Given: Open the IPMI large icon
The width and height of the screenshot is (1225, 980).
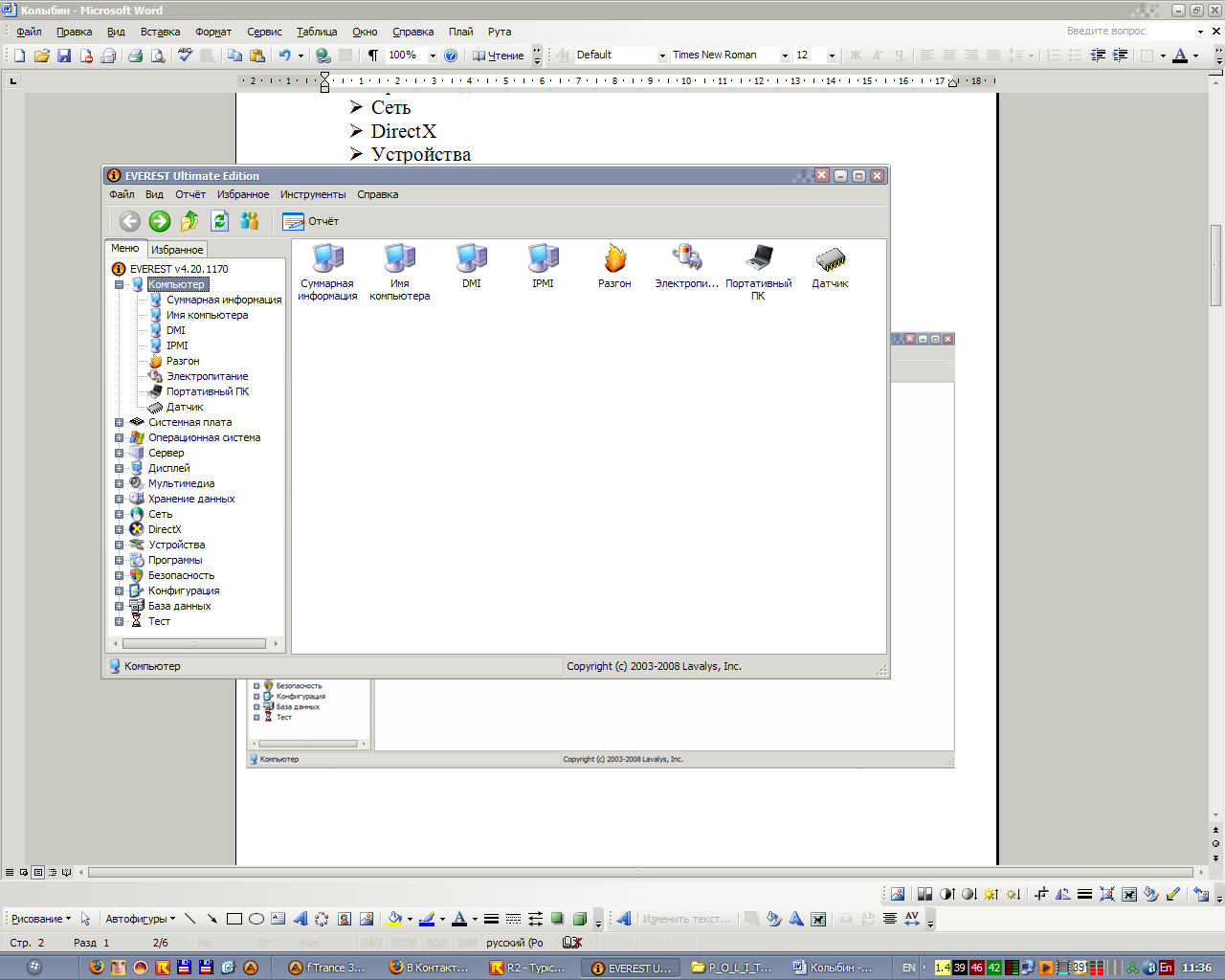Looking at the screenshot, I should 544,267.
